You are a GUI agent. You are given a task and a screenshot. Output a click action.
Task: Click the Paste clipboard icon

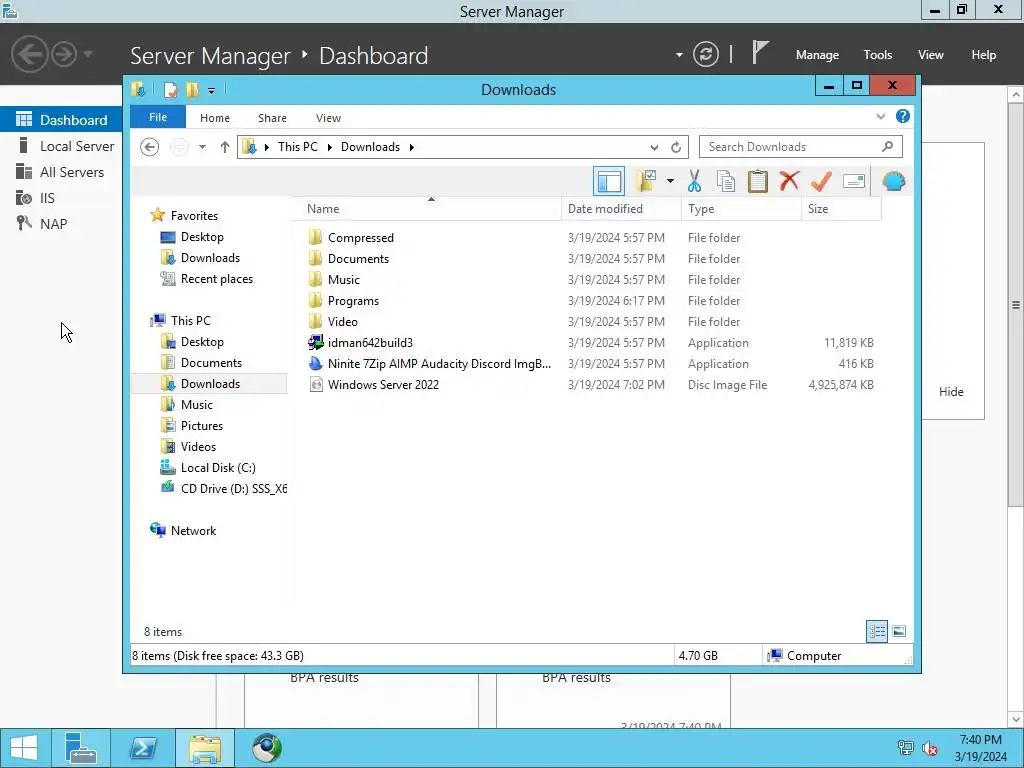[x=758, y=181]
